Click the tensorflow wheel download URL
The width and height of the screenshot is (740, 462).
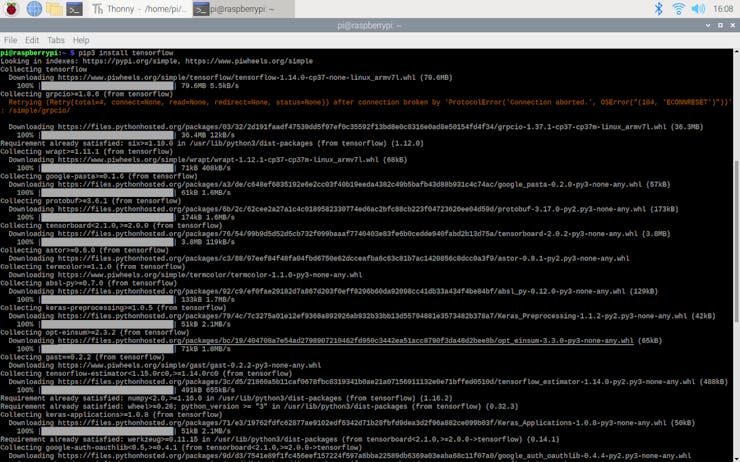(236, 77)
